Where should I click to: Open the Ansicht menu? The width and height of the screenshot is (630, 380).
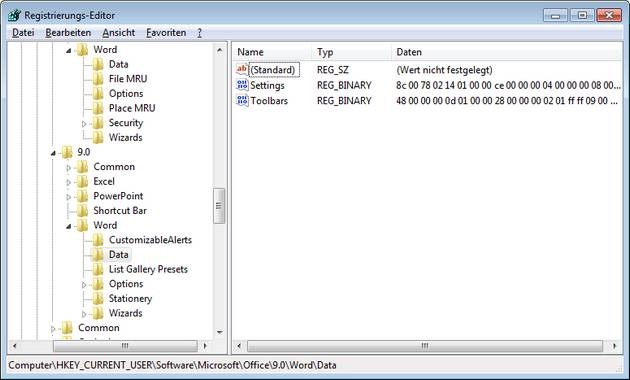(x=119, y=33)
